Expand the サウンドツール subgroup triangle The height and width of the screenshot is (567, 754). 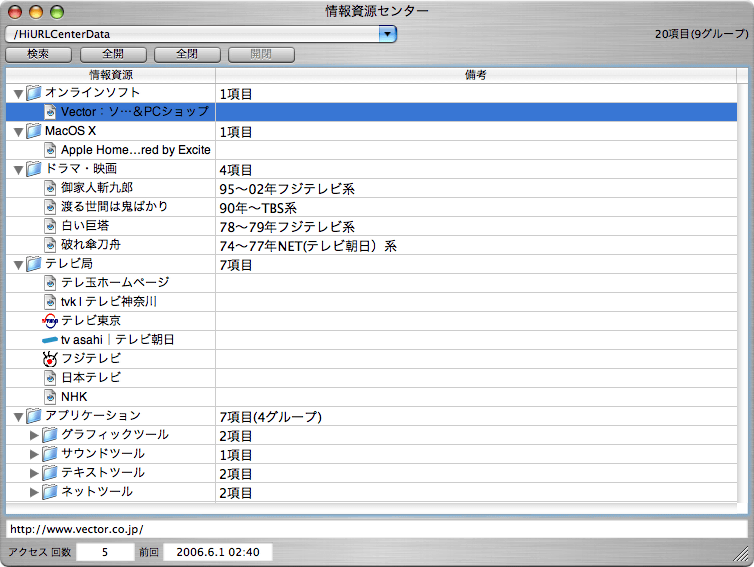[x=34, y=454]
